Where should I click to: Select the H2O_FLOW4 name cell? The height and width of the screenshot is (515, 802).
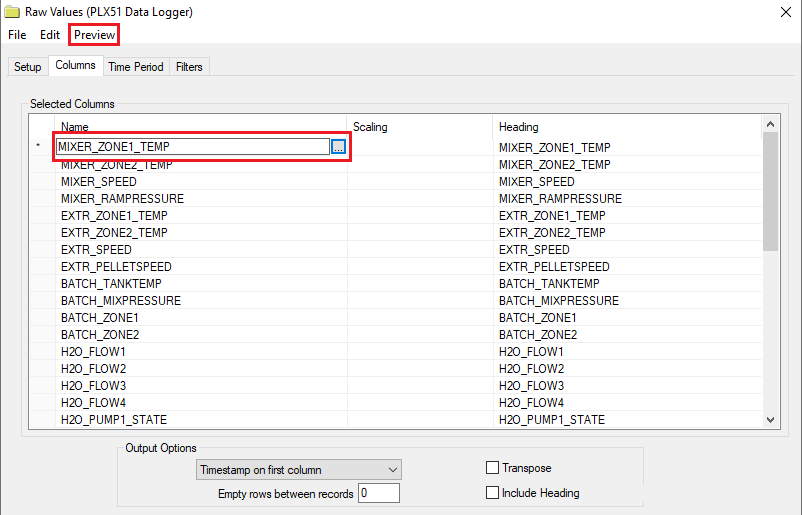[200, 402]
